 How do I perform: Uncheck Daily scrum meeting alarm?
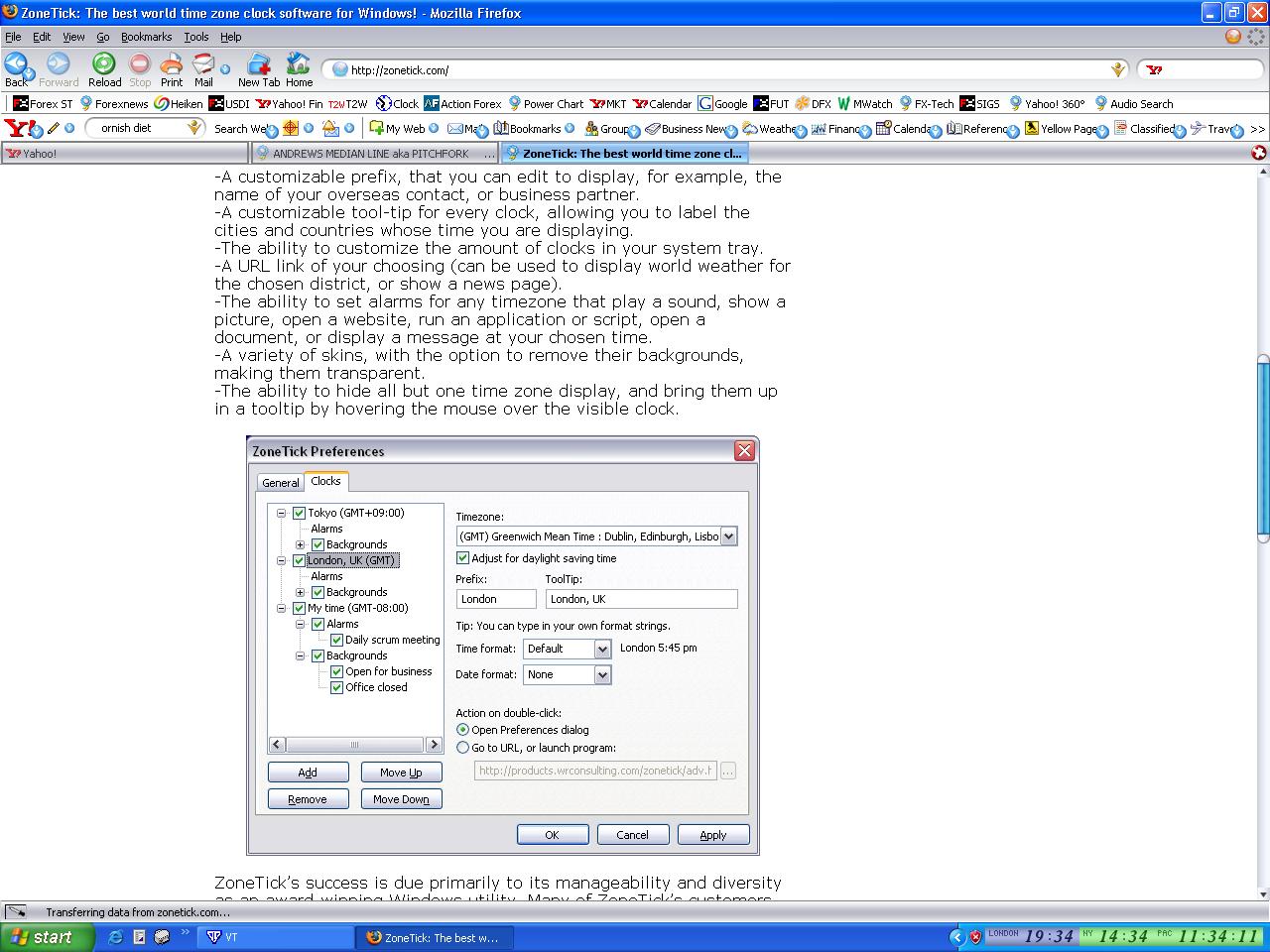336,640
